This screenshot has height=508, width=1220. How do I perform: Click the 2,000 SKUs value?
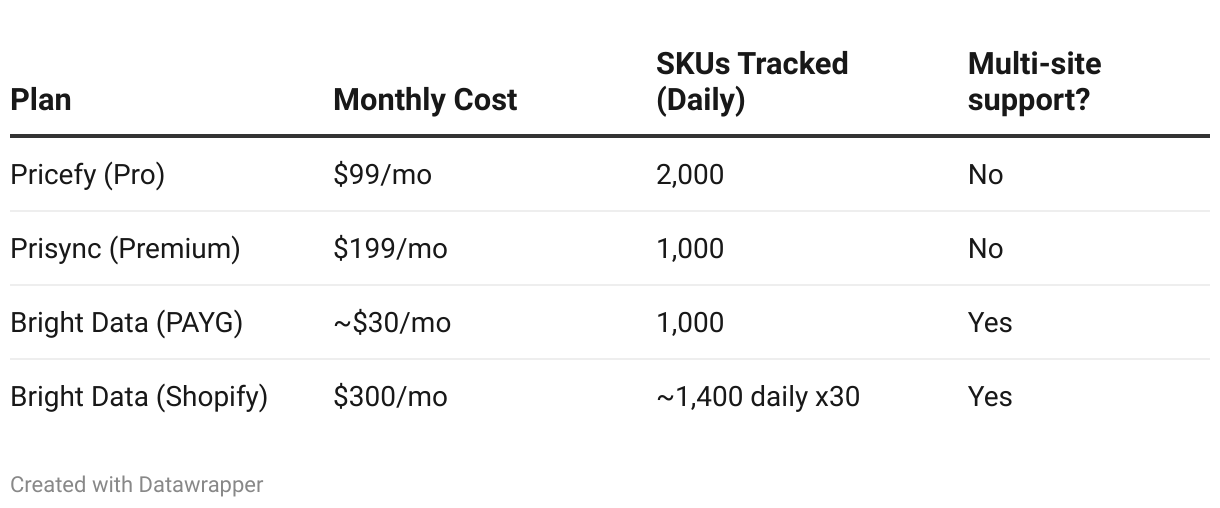[x=690, y=175]
